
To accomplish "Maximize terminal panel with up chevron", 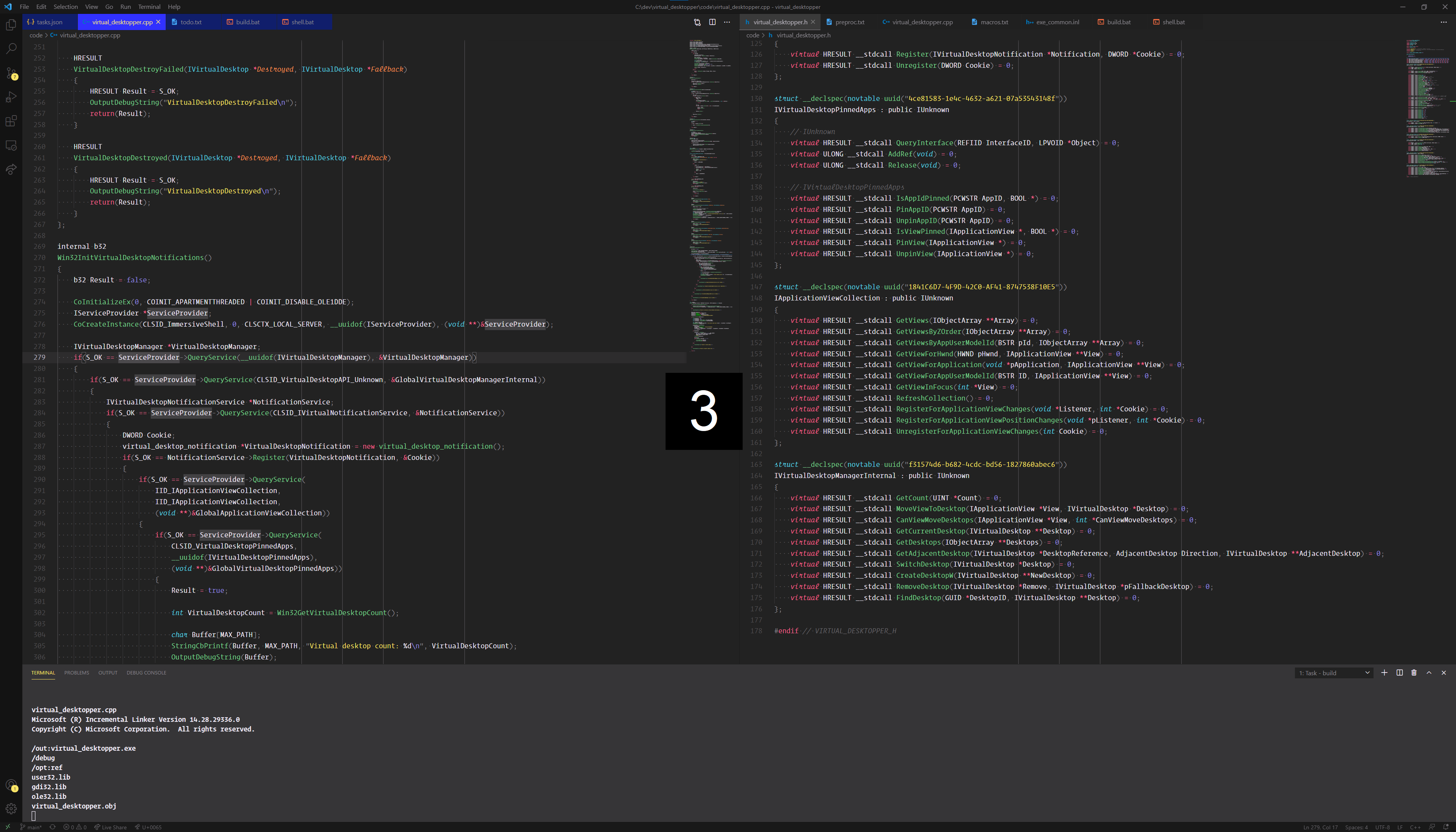I will pos(1429,673).
